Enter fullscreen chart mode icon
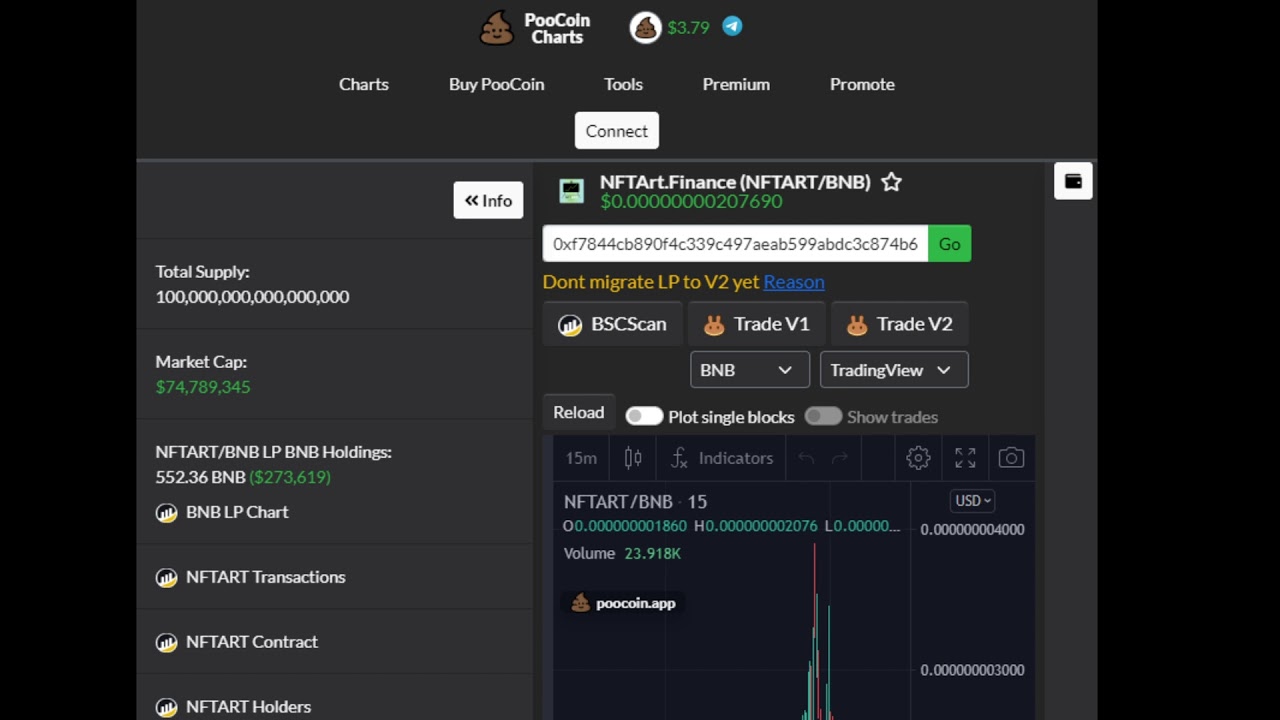Screen dimensions: 1280x720 [965, 458]
